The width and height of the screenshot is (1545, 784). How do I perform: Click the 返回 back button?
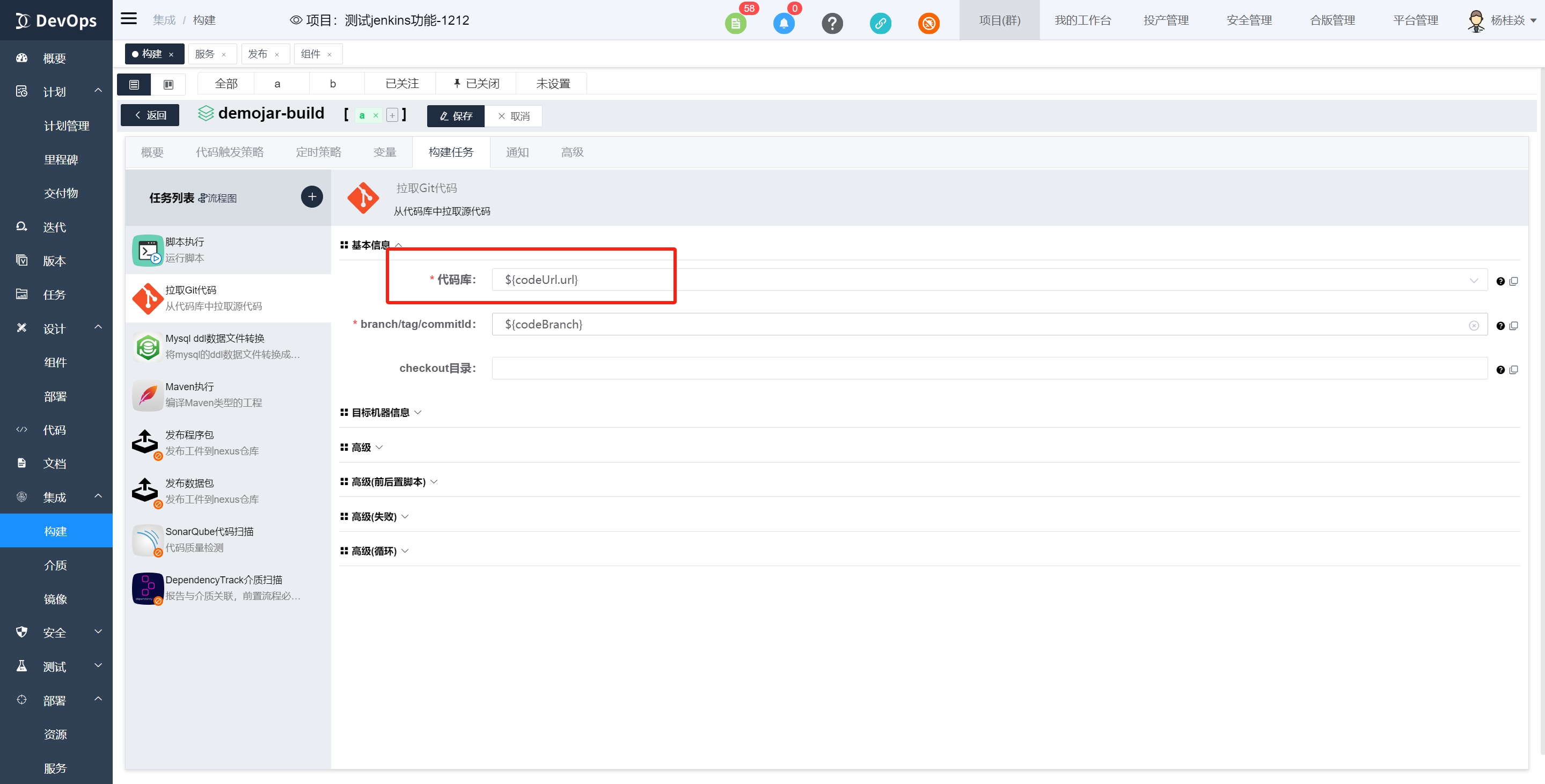click(150, 115)
